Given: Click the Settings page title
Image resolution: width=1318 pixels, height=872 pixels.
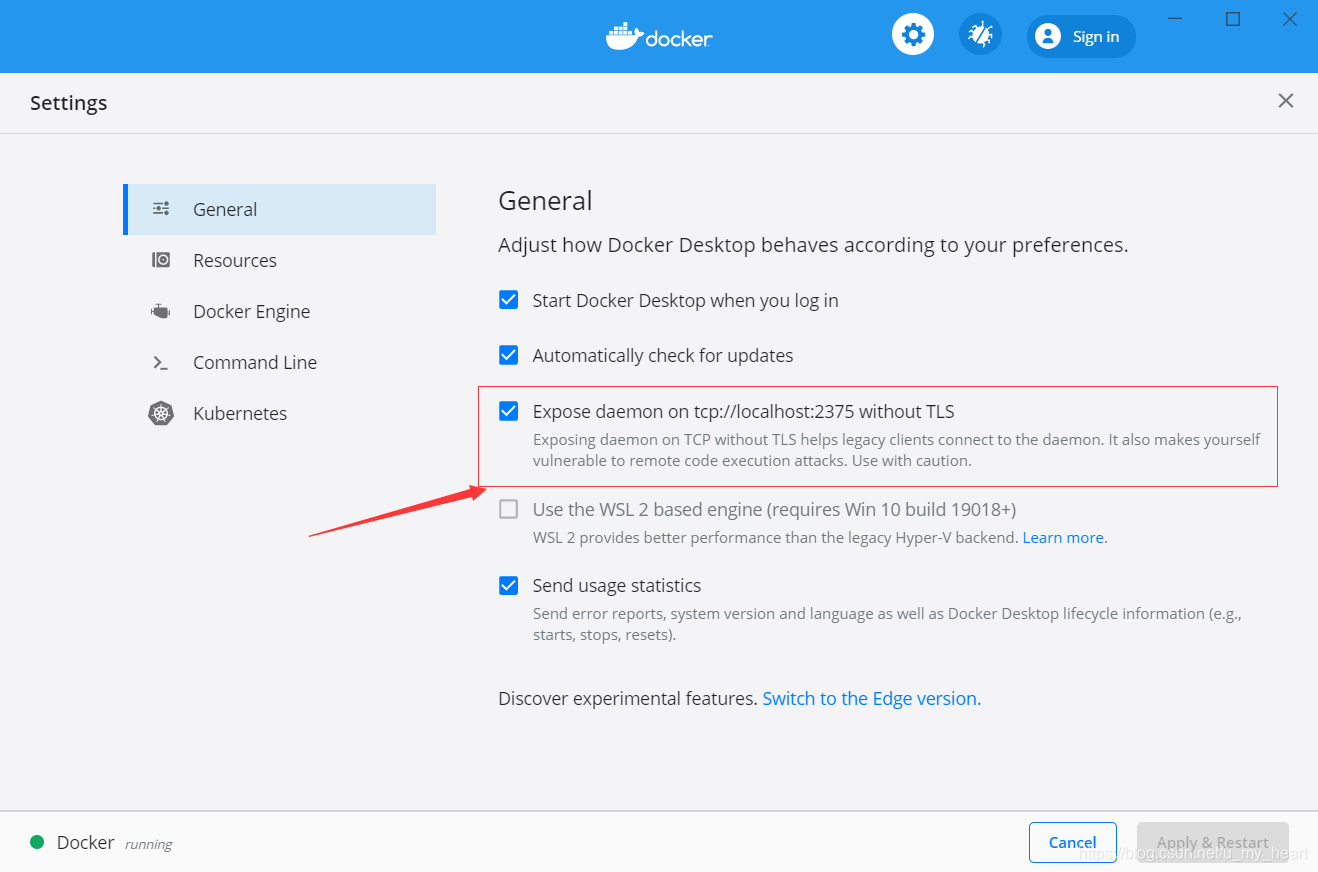Looking at the screenshot, I should tap(68, 102).
